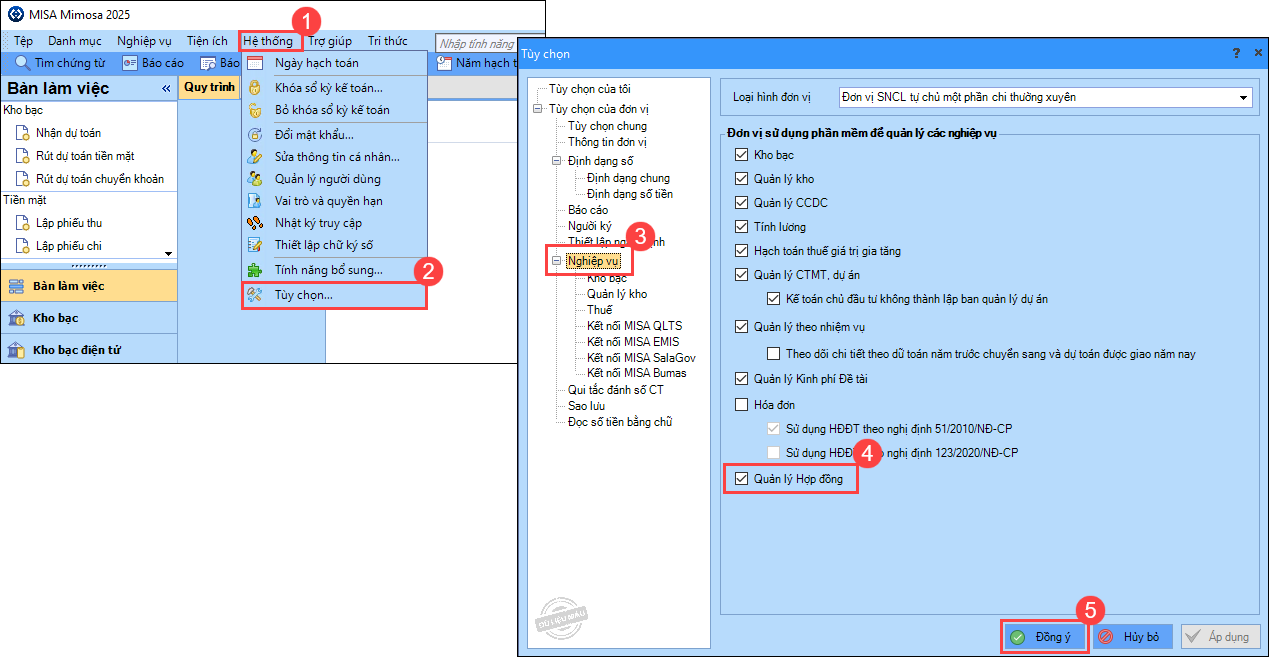Enable the Hóa đơn checkbox
Viewport: 1269px width, 657px height.
741,405
